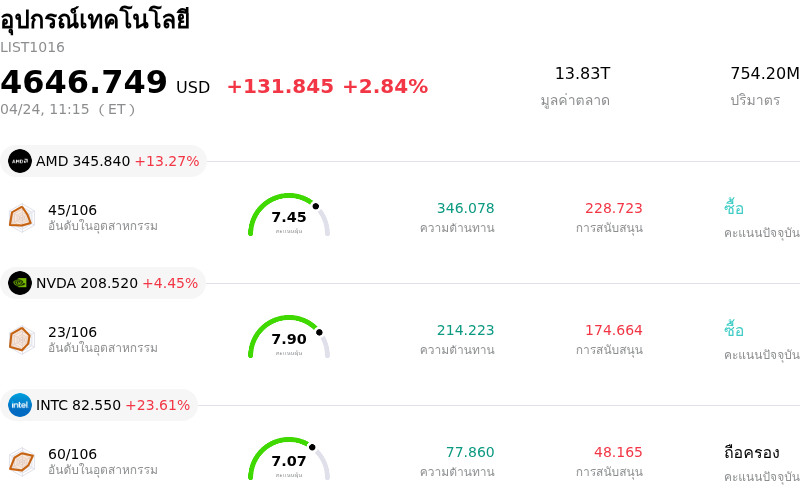The height and width of the screenshot is (499, 800).
Task: Click AMD score gauge showing 7.45
Action: point(289,216)
